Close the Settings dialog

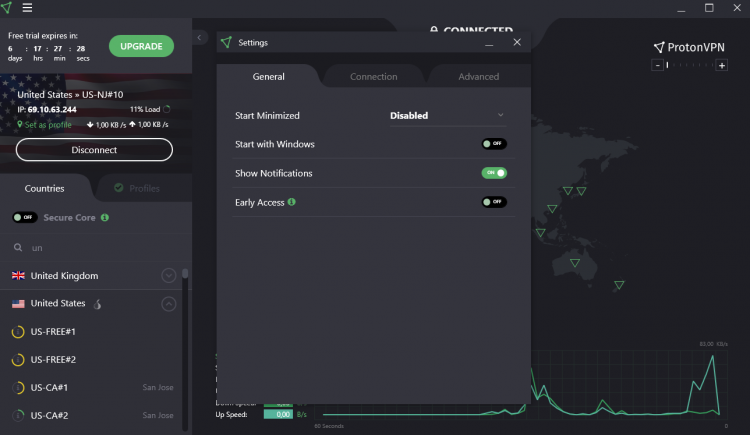click(x=517, y=42)
